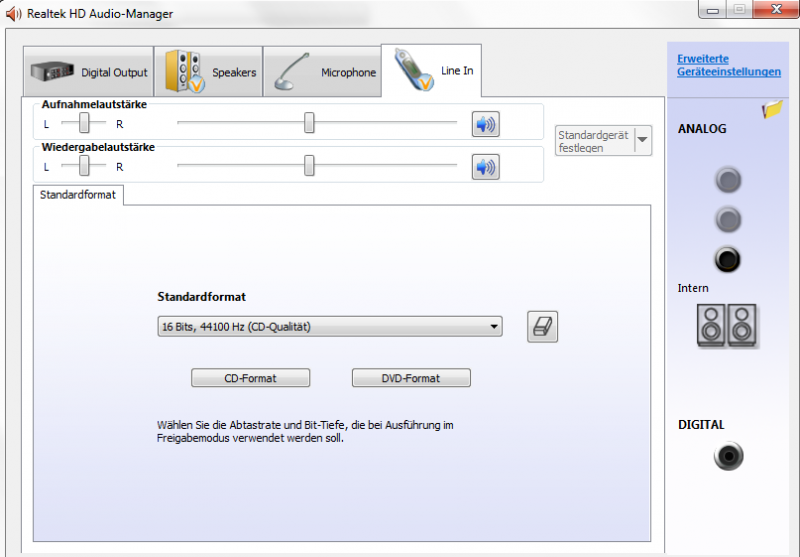The height and width of the screenshot is (557, 800).
Task: Select the Standardformat sub-tab
Action: pos(78,195)
